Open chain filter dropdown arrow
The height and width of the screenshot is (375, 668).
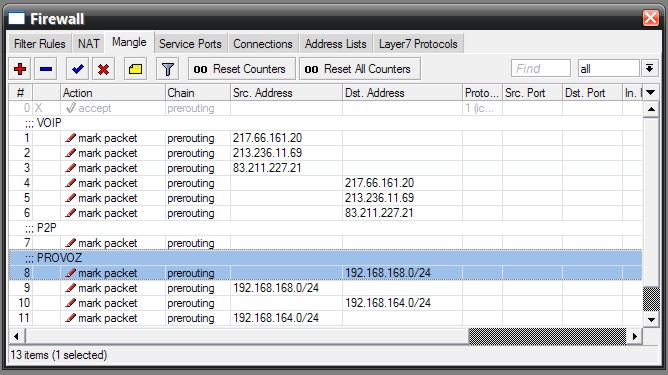pos(649,69)
